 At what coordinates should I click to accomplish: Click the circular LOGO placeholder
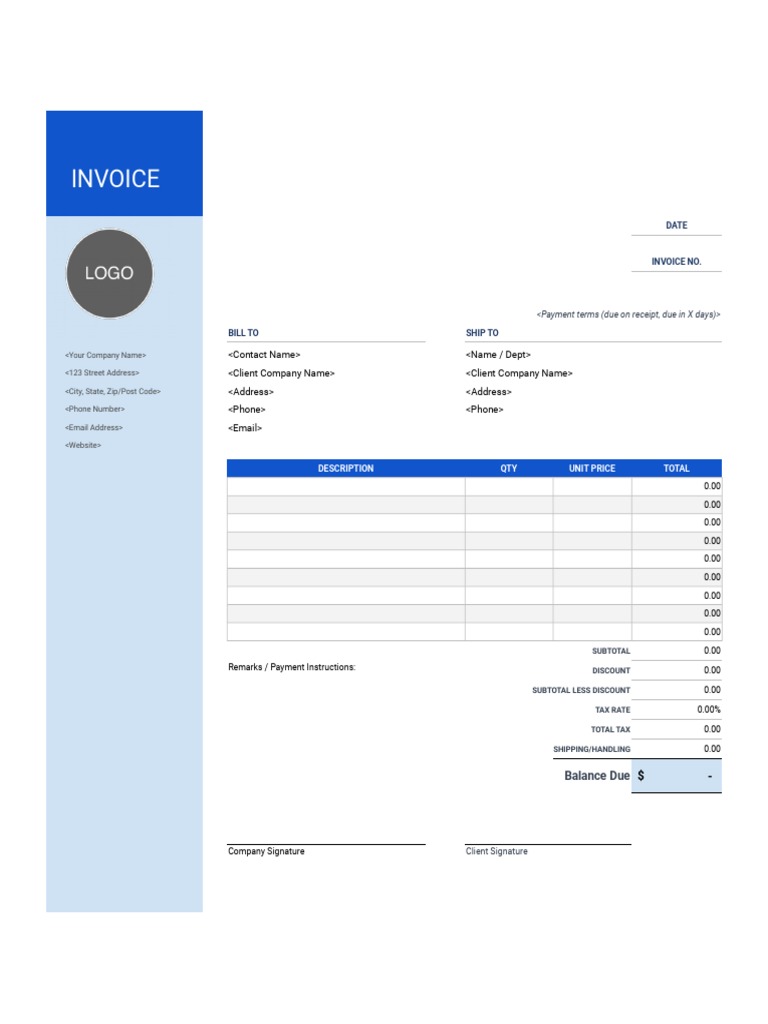click(x=109, y=273)
